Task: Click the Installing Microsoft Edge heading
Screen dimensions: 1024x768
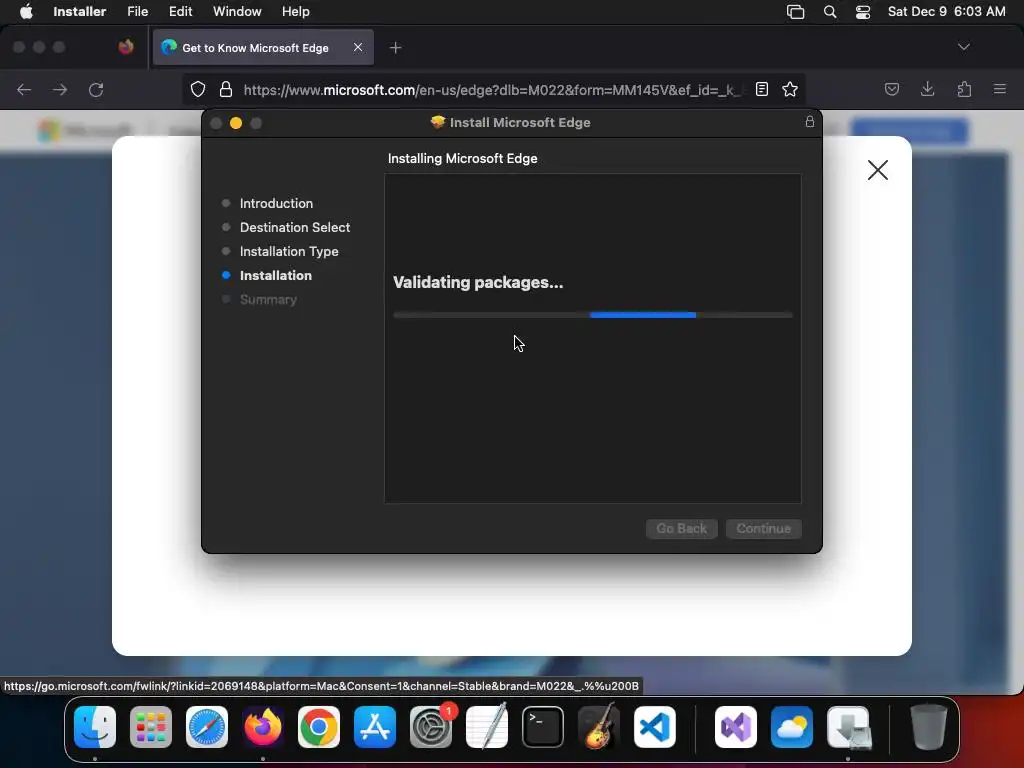Action: pos(462,158)
